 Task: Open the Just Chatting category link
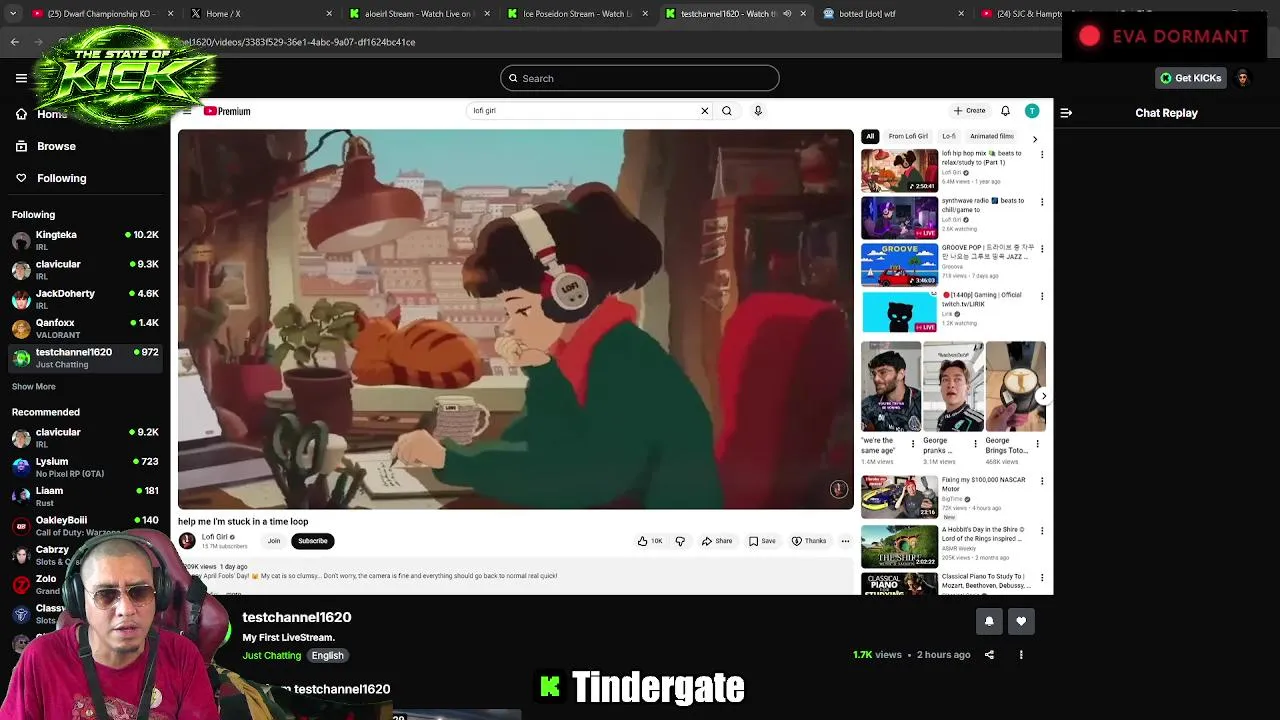(x=271, y=656)
